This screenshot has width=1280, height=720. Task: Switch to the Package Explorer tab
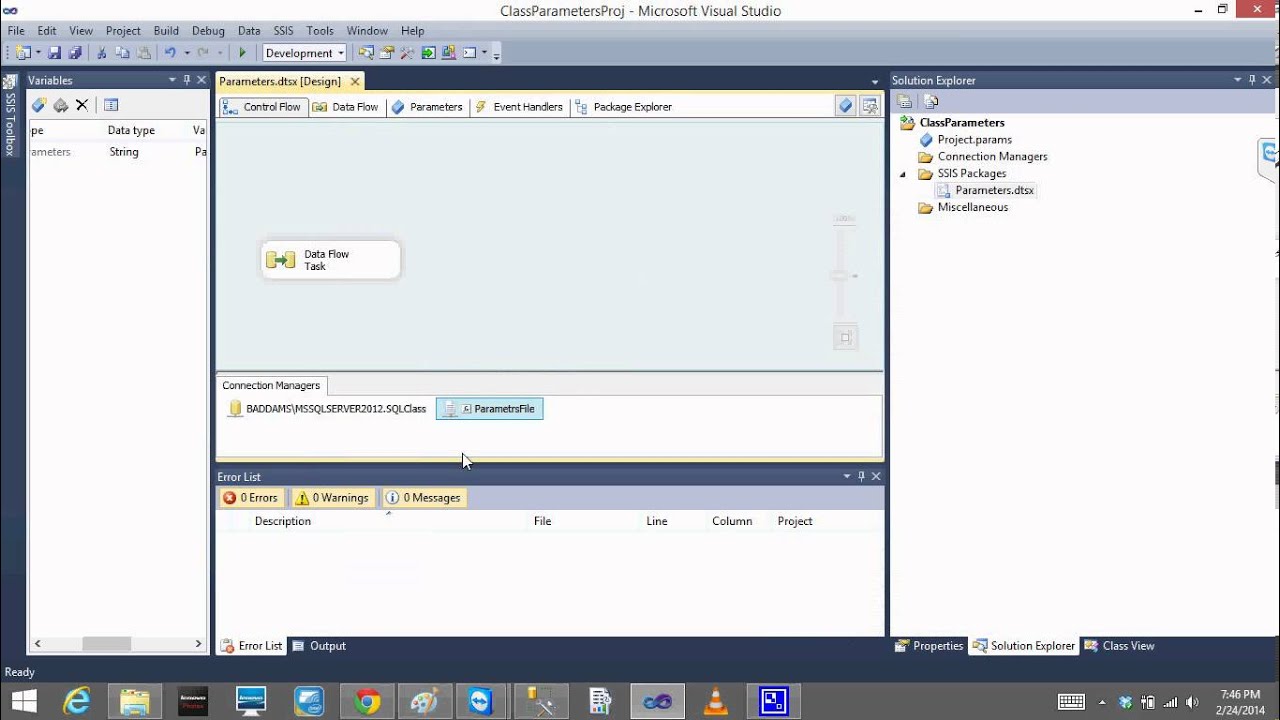tap(622, 107)
